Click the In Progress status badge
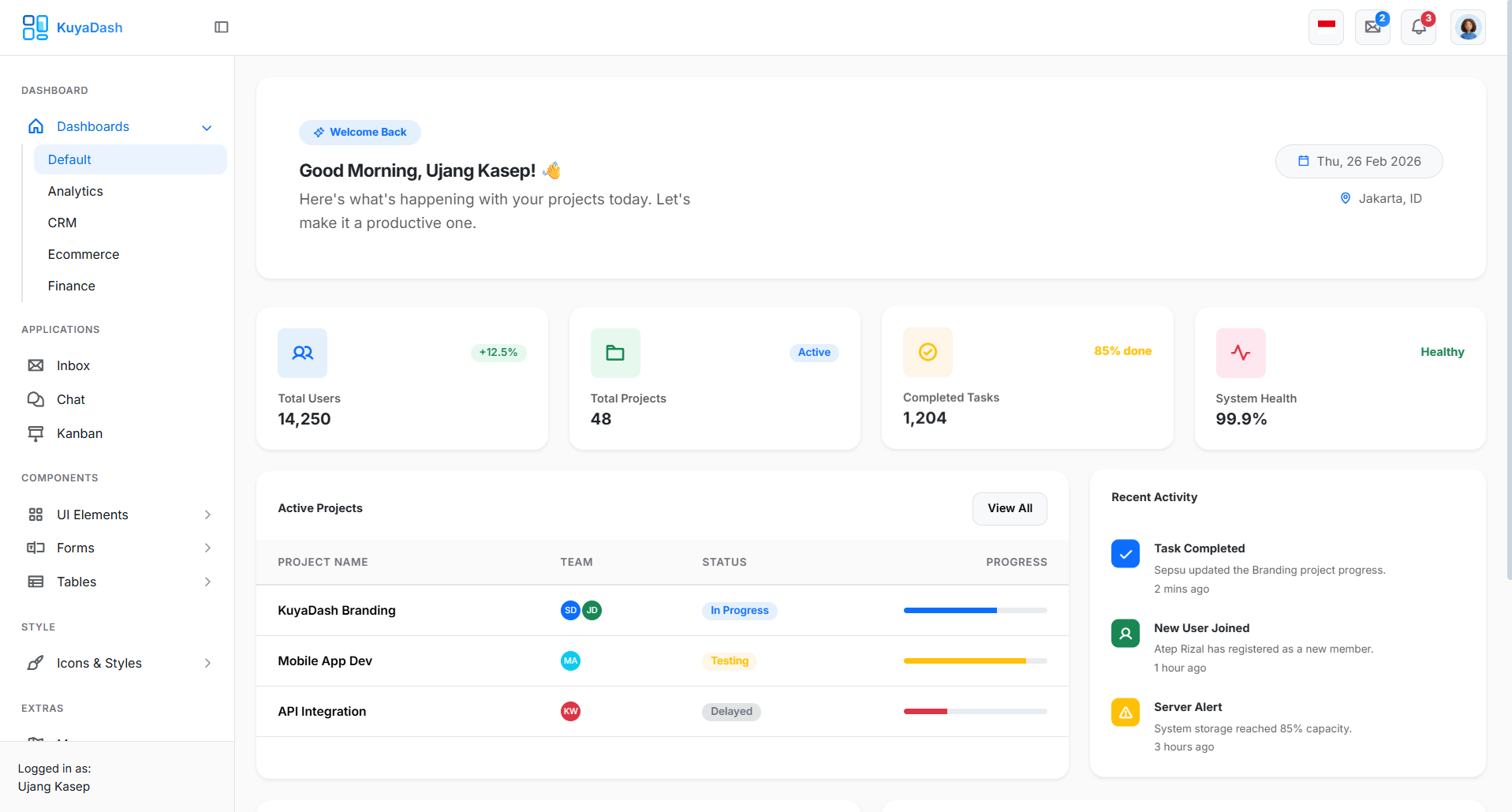Viewport: 1512px width, 812px height. click(x=739, y=610)
